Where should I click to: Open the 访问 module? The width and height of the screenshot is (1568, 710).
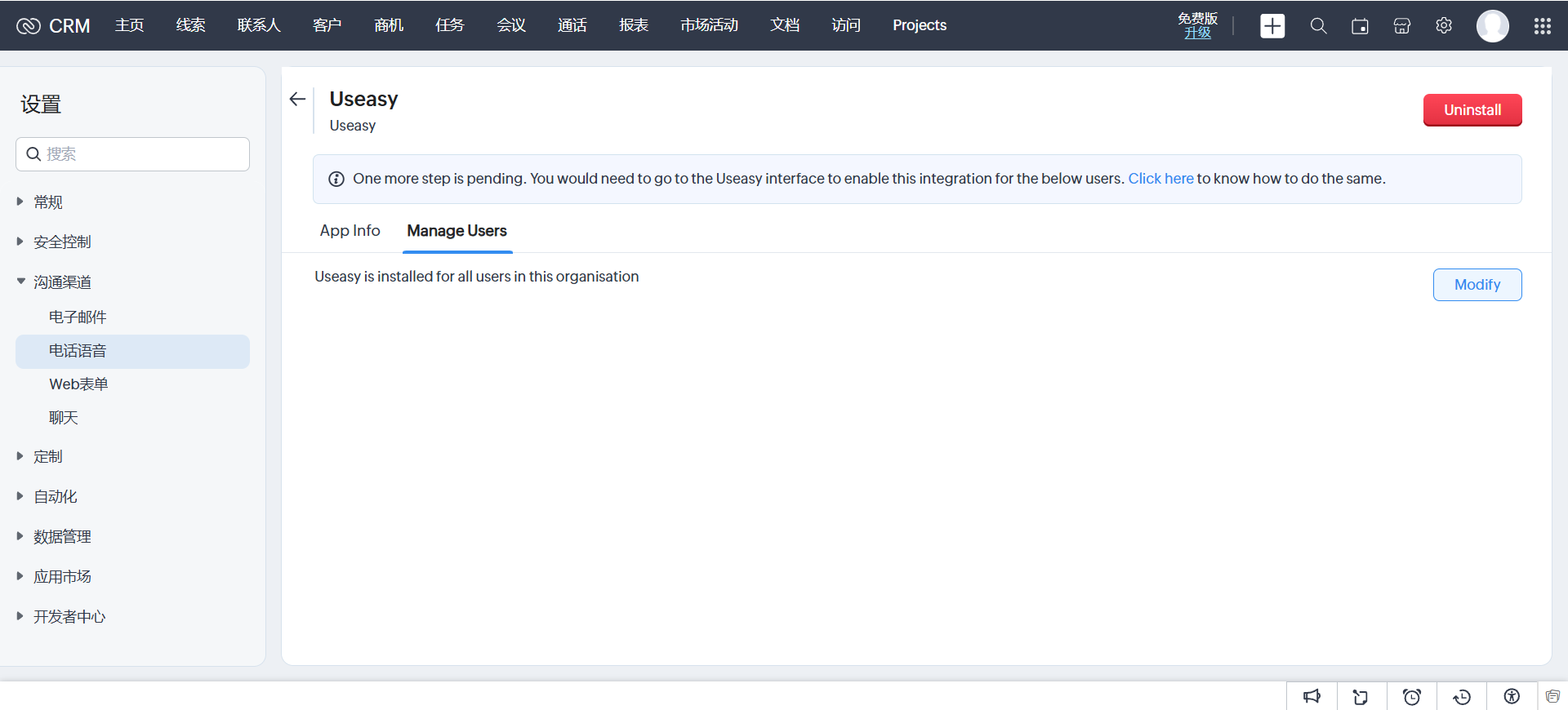coord(846,25)
